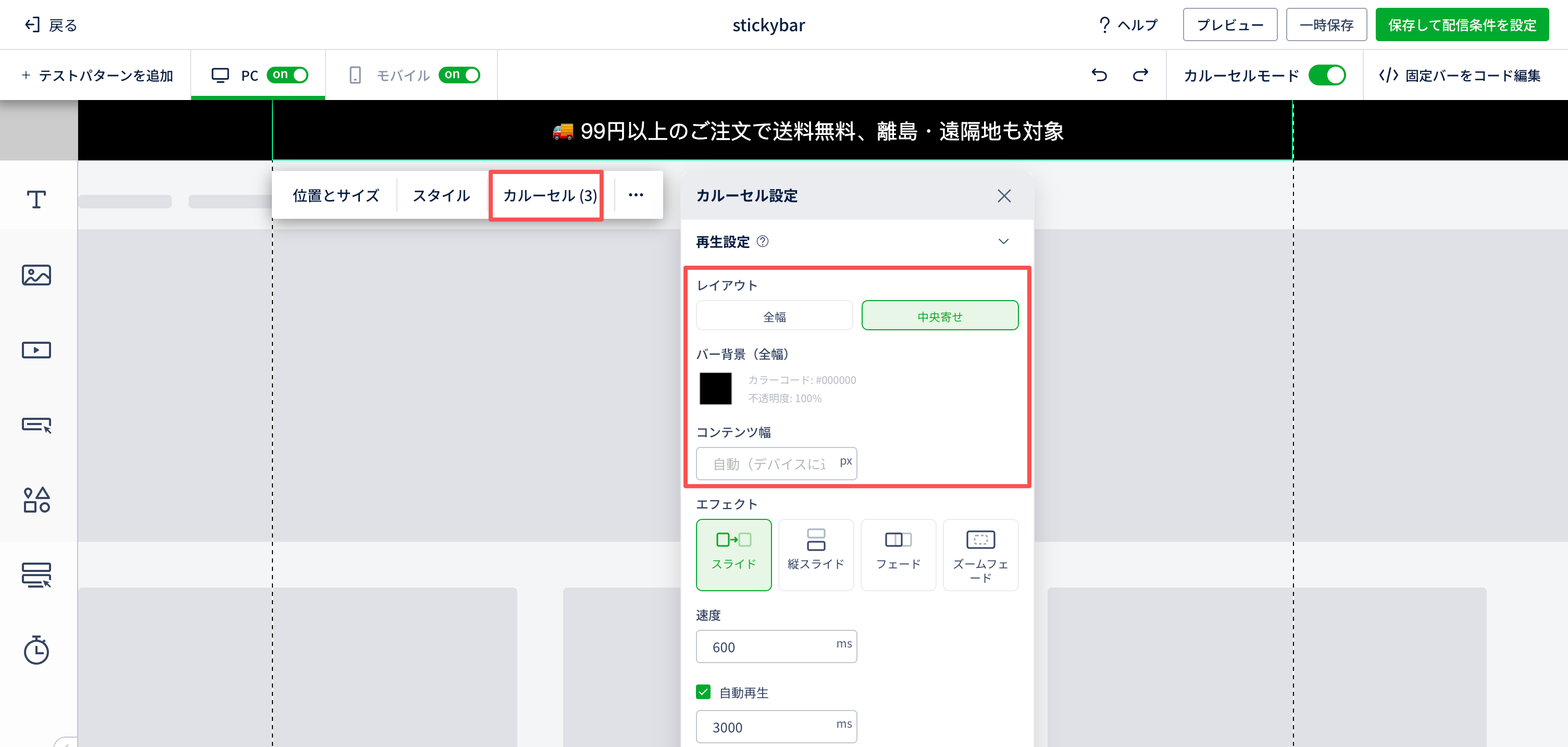The width and height of the screenshot is (1568, 747).
Task: Open the ヘルプ help link
Action: 1128,25
